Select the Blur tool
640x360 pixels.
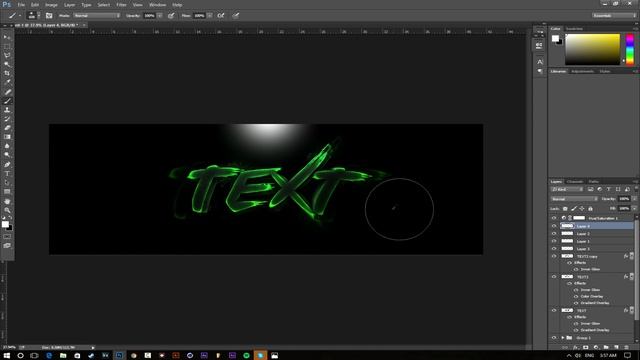7,146
